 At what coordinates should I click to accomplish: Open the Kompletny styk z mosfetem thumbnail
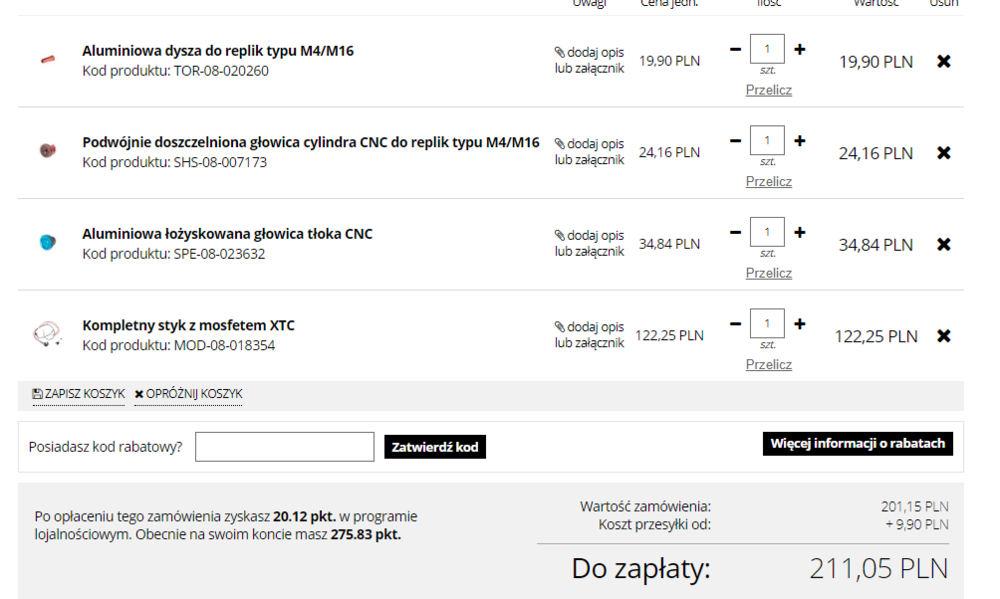[47, 334]
